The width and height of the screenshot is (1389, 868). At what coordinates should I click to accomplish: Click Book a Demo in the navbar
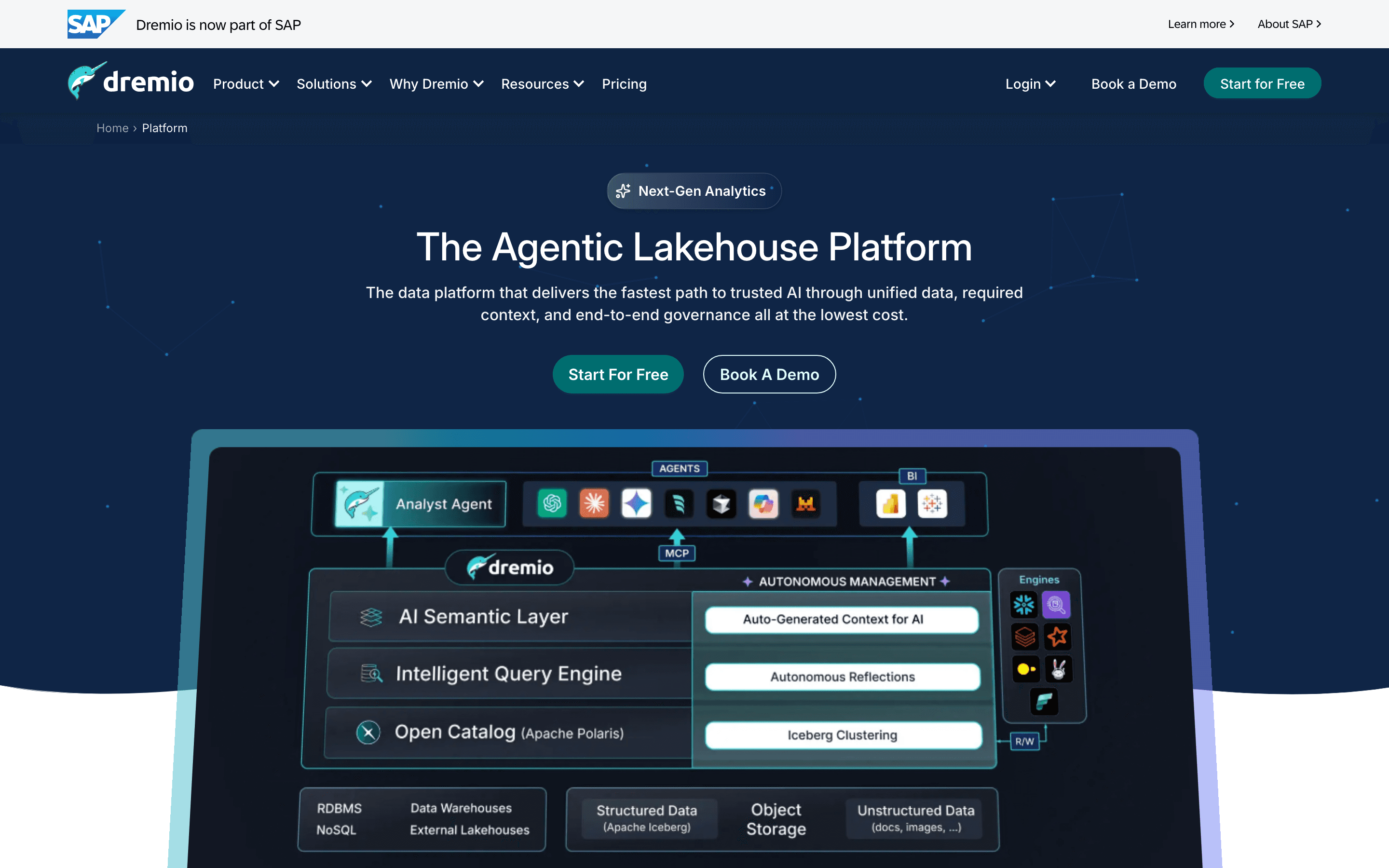[x=1133, y=84]
